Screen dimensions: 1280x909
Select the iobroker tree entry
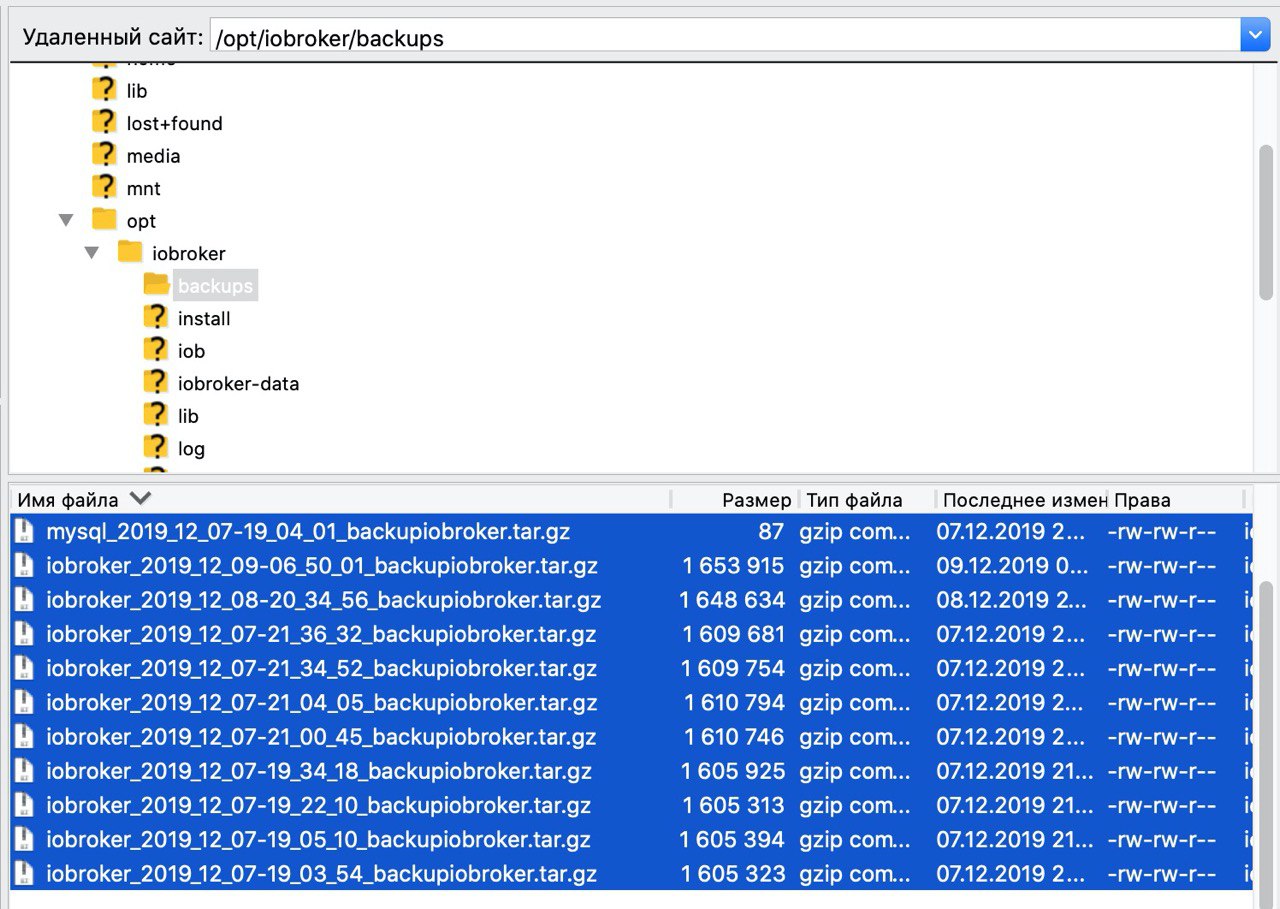tap(189, 253)
